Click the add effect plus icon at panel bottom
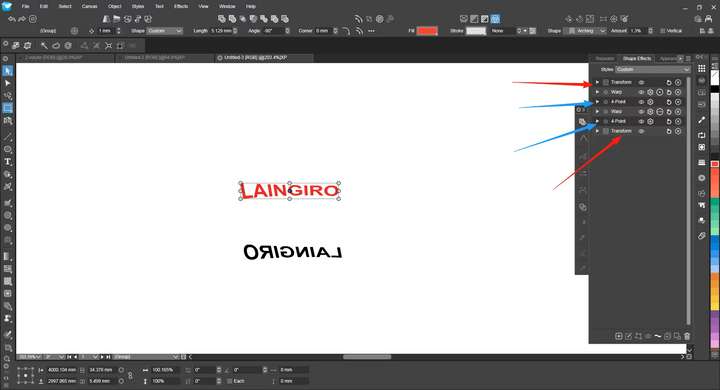720x390 pixels. coord(619,336)
